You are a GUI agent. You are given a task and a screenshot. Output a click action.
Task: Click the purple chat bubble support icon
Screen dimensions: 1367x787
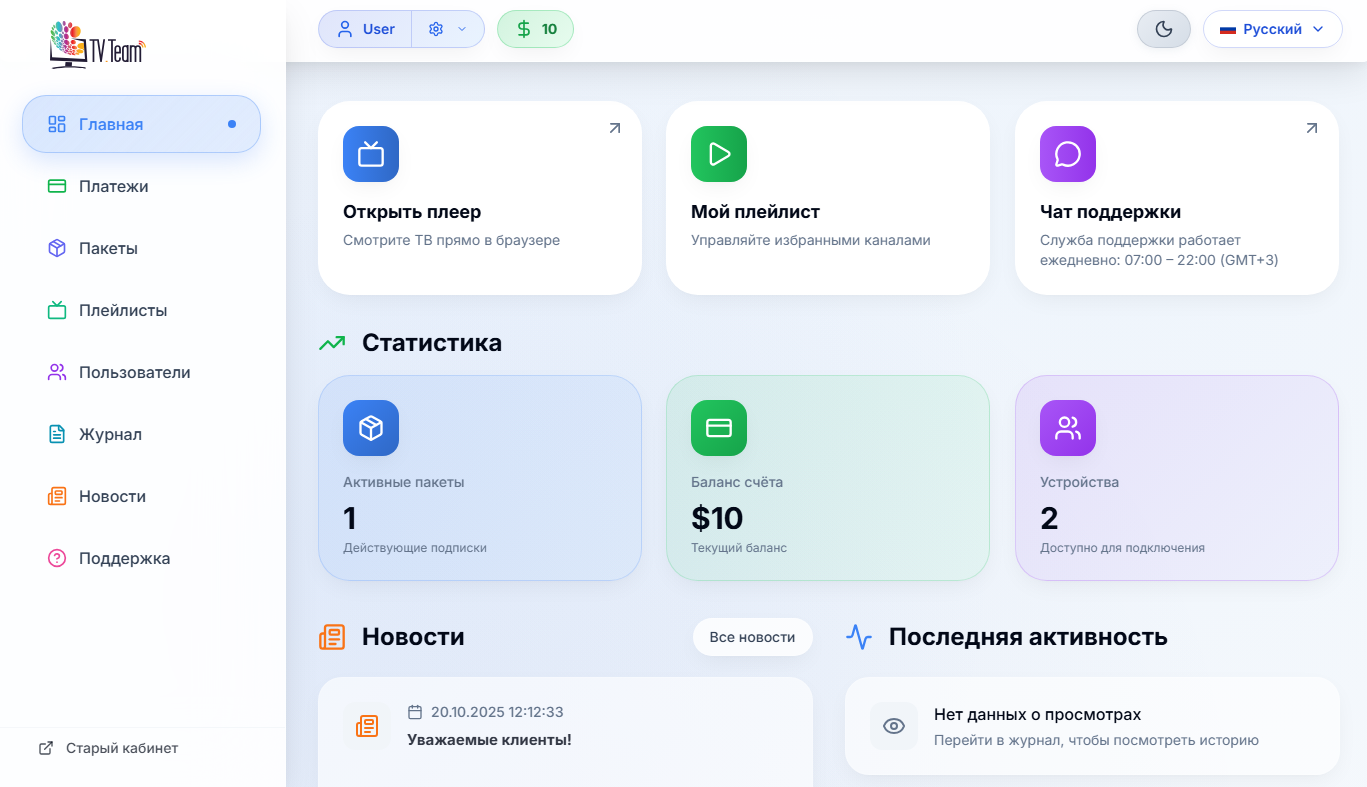[x=1068, y=154]
